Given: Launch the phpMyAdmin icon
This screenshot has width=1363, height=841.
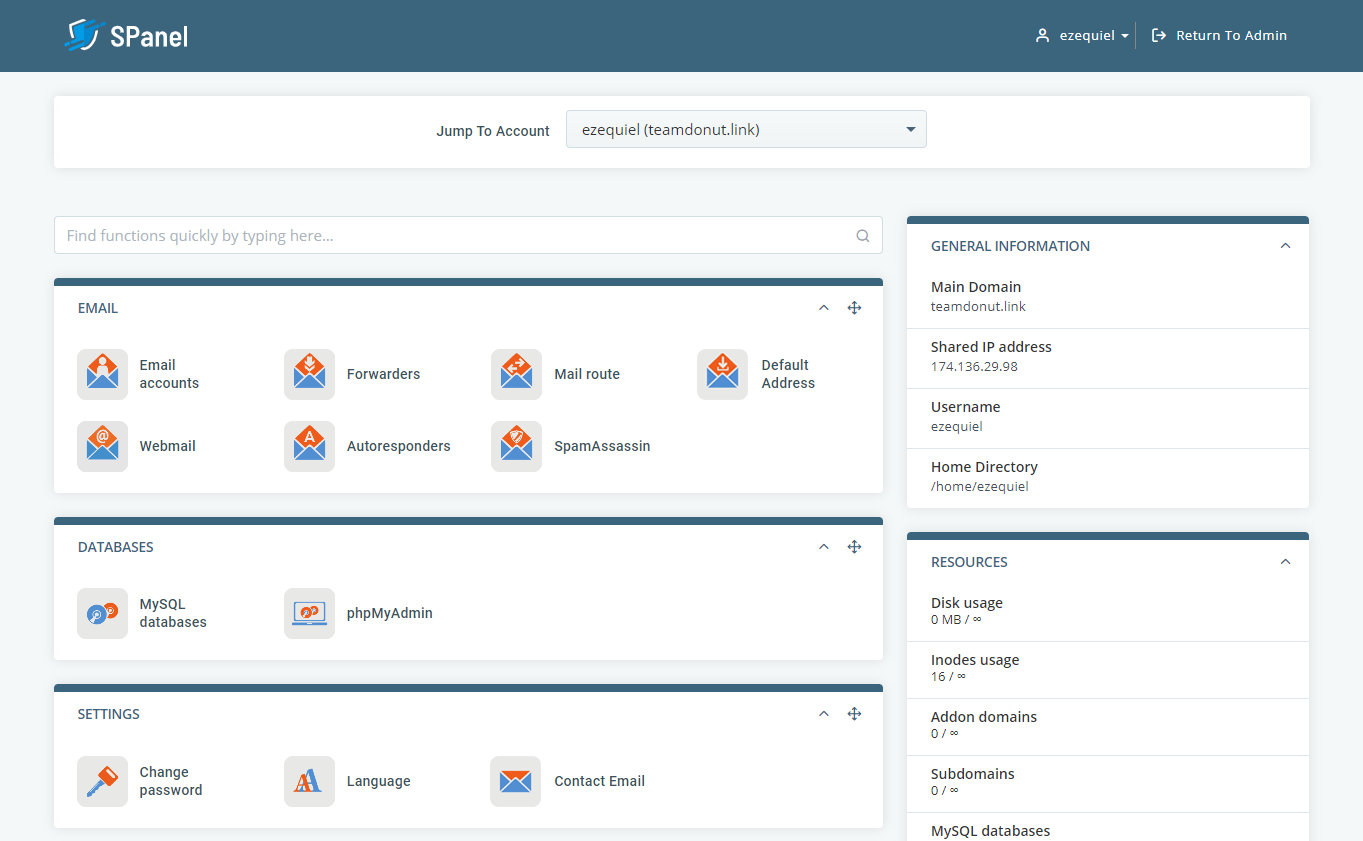Looking at the screenshot, I should [x=309, y=613].
